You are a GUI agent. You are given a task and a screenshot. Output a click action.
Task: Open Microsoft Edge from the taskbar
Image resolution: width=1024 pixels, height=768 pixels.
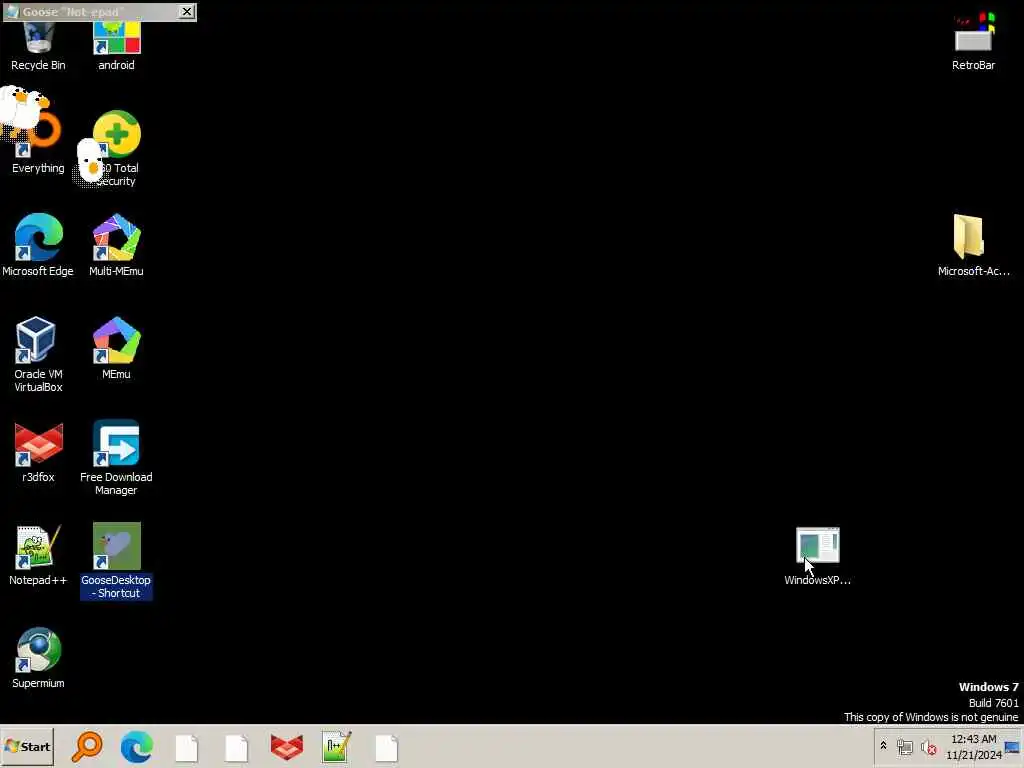click(x=136, y=747)
